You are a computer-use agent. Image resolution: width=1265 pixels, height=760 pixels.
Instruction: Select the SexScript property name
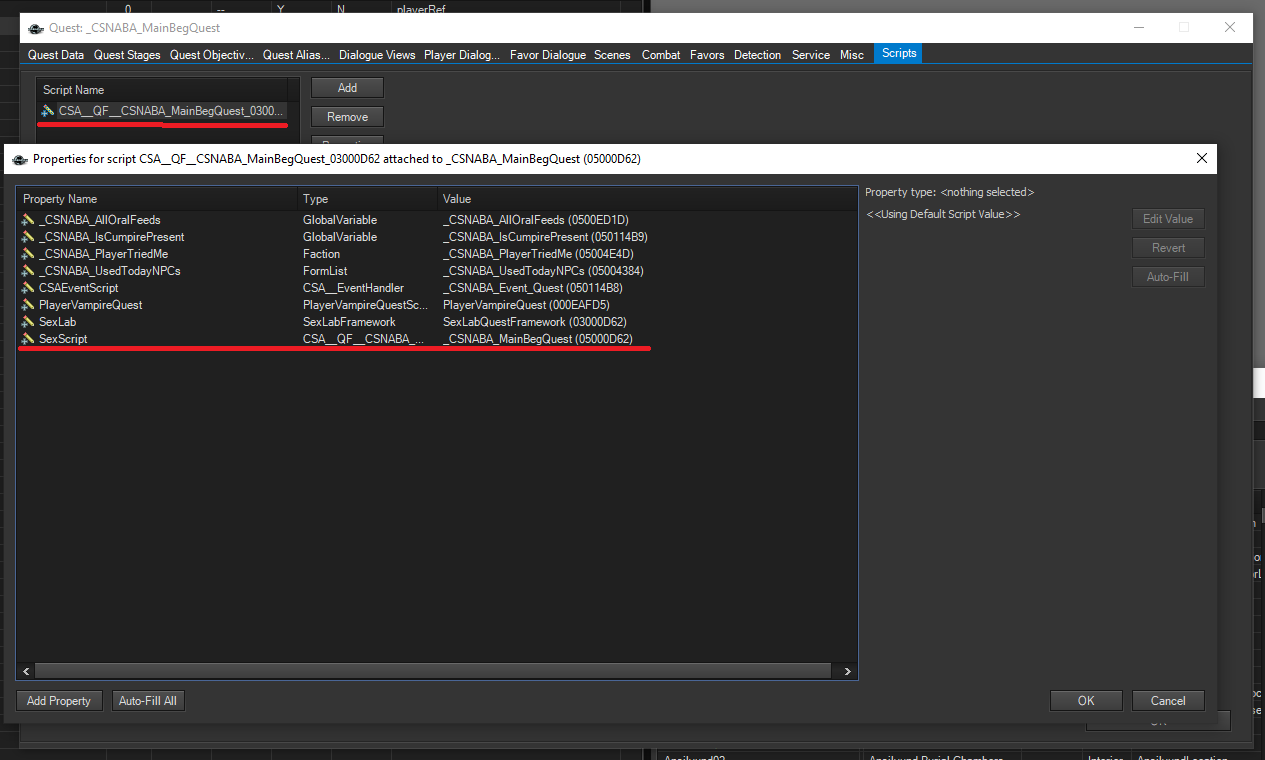point(63,339)
